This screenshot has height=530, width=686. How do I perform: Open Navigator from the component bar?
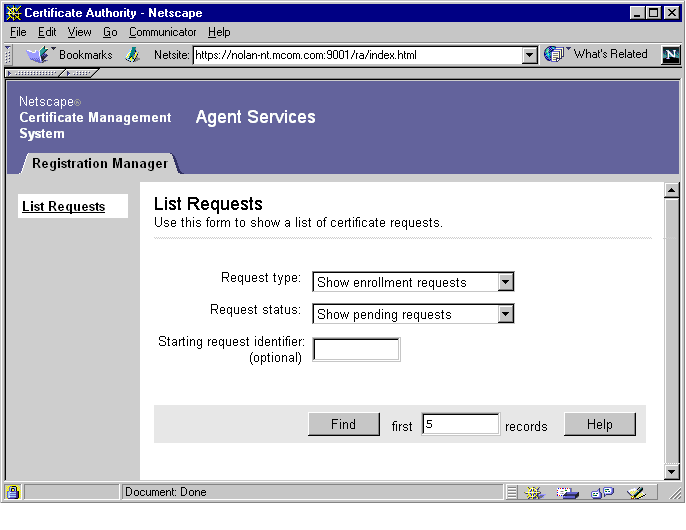pos(534,493)
